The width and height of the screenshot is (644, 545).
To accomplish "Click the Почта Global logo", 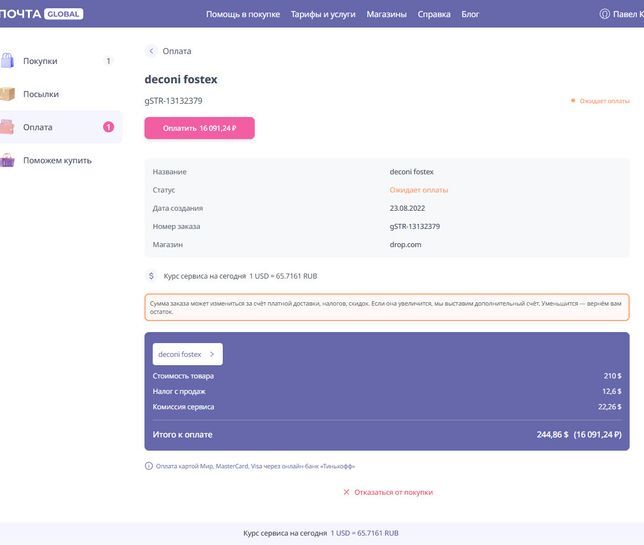I will [x=40, y=14].
